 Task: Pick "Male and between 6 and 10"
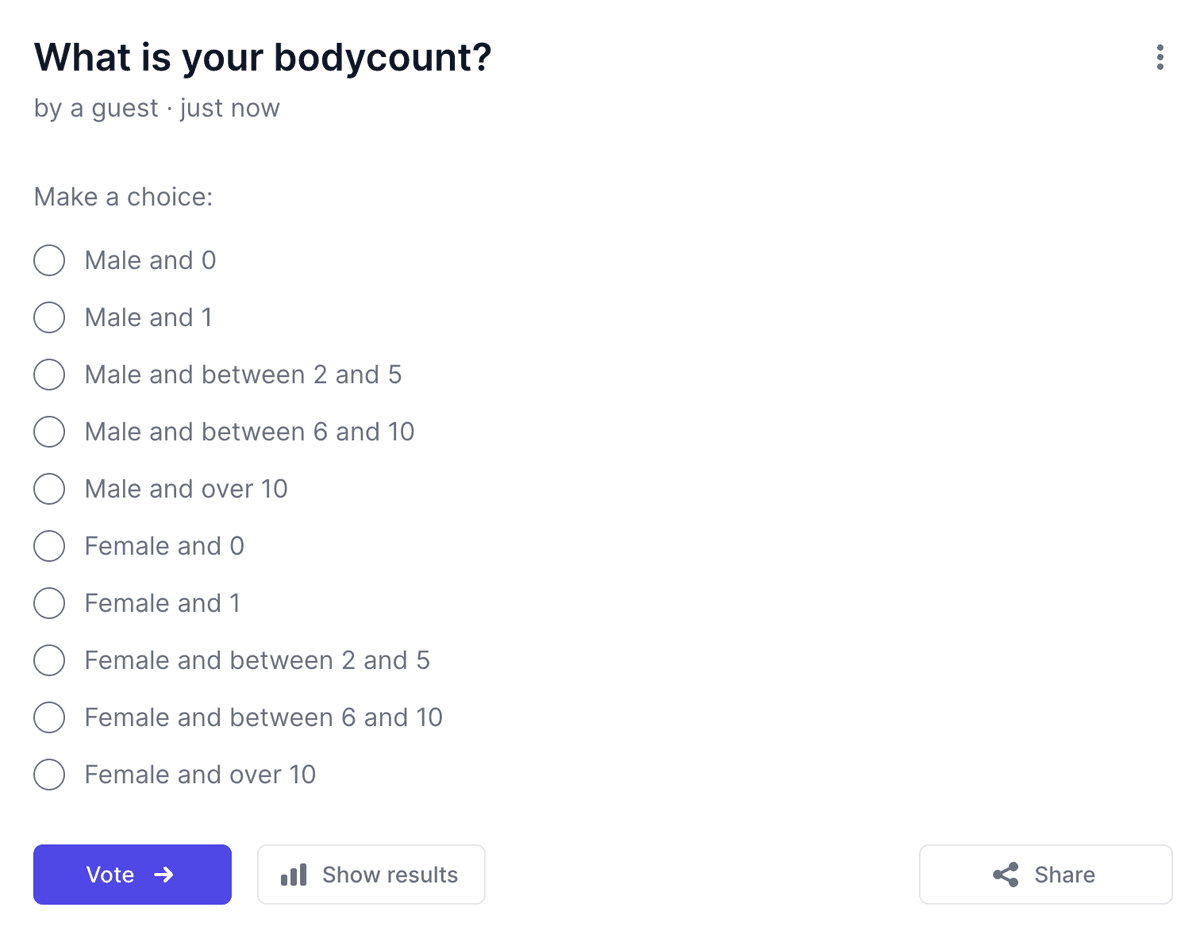pyautogui.click(x=49, y=432)
